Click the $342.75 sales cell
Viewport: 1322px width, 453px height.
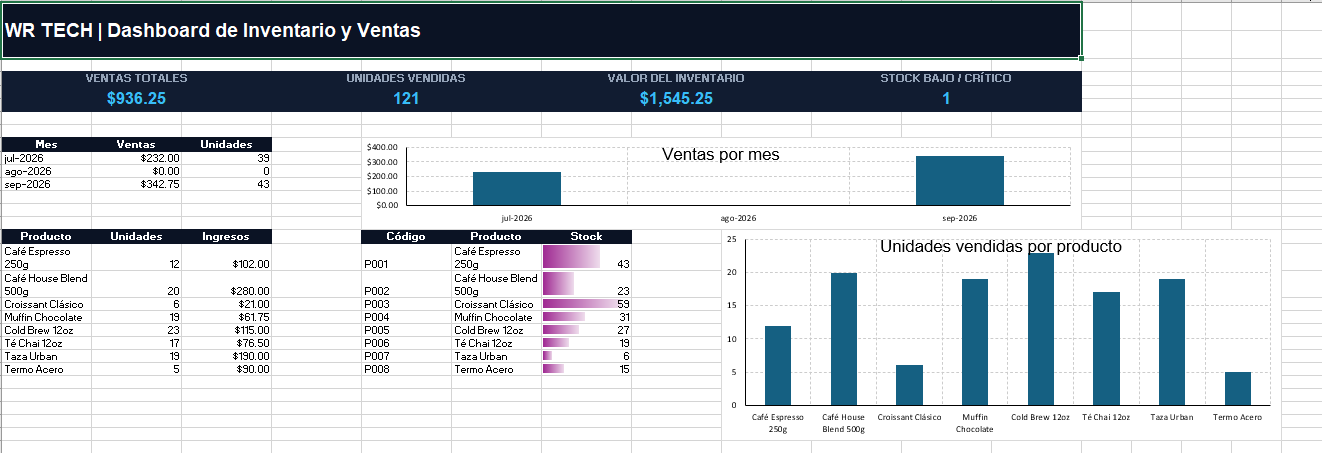pos(136,184)
